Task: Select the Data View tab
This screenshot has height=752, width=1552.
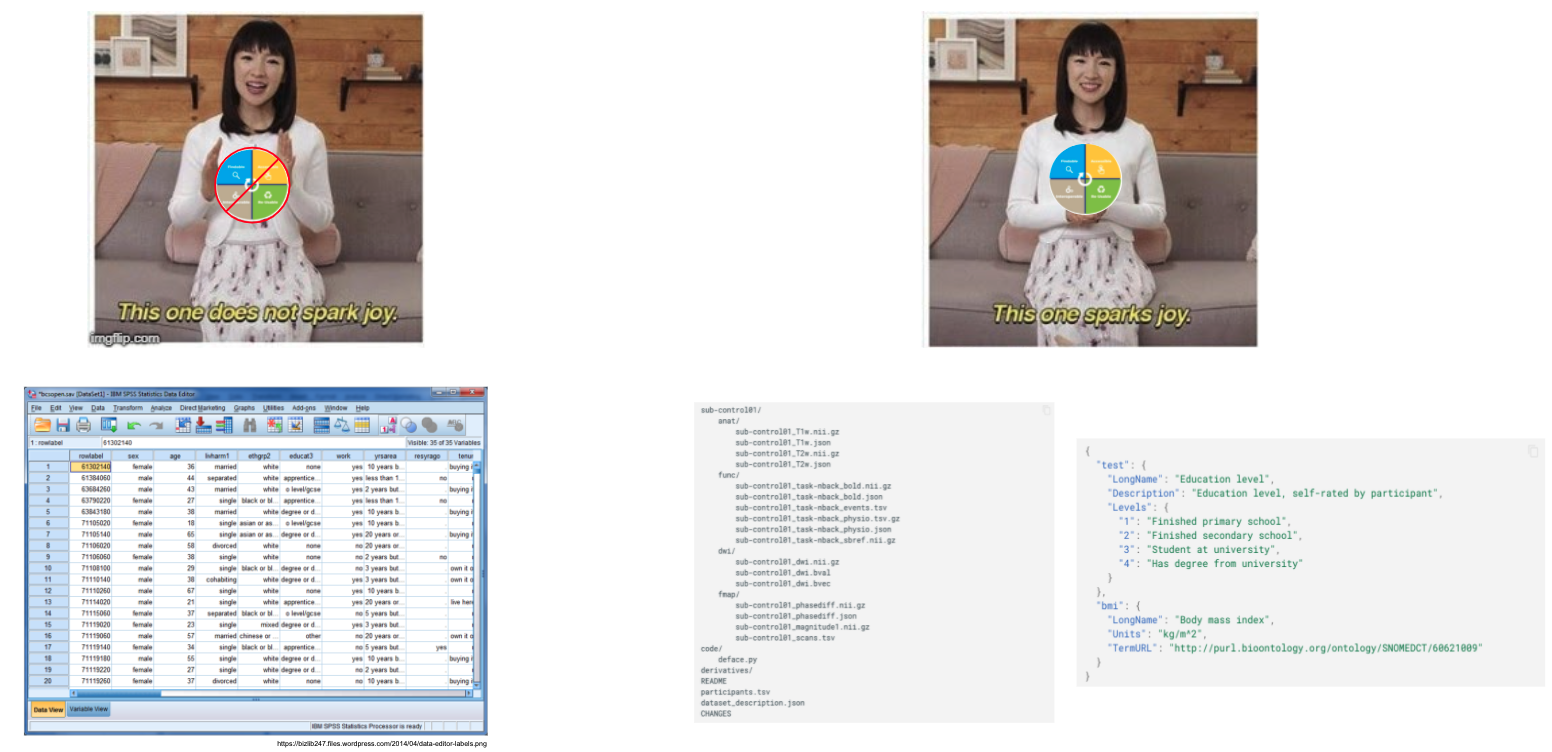Action: pyautogui.click(x=48, y=710)
